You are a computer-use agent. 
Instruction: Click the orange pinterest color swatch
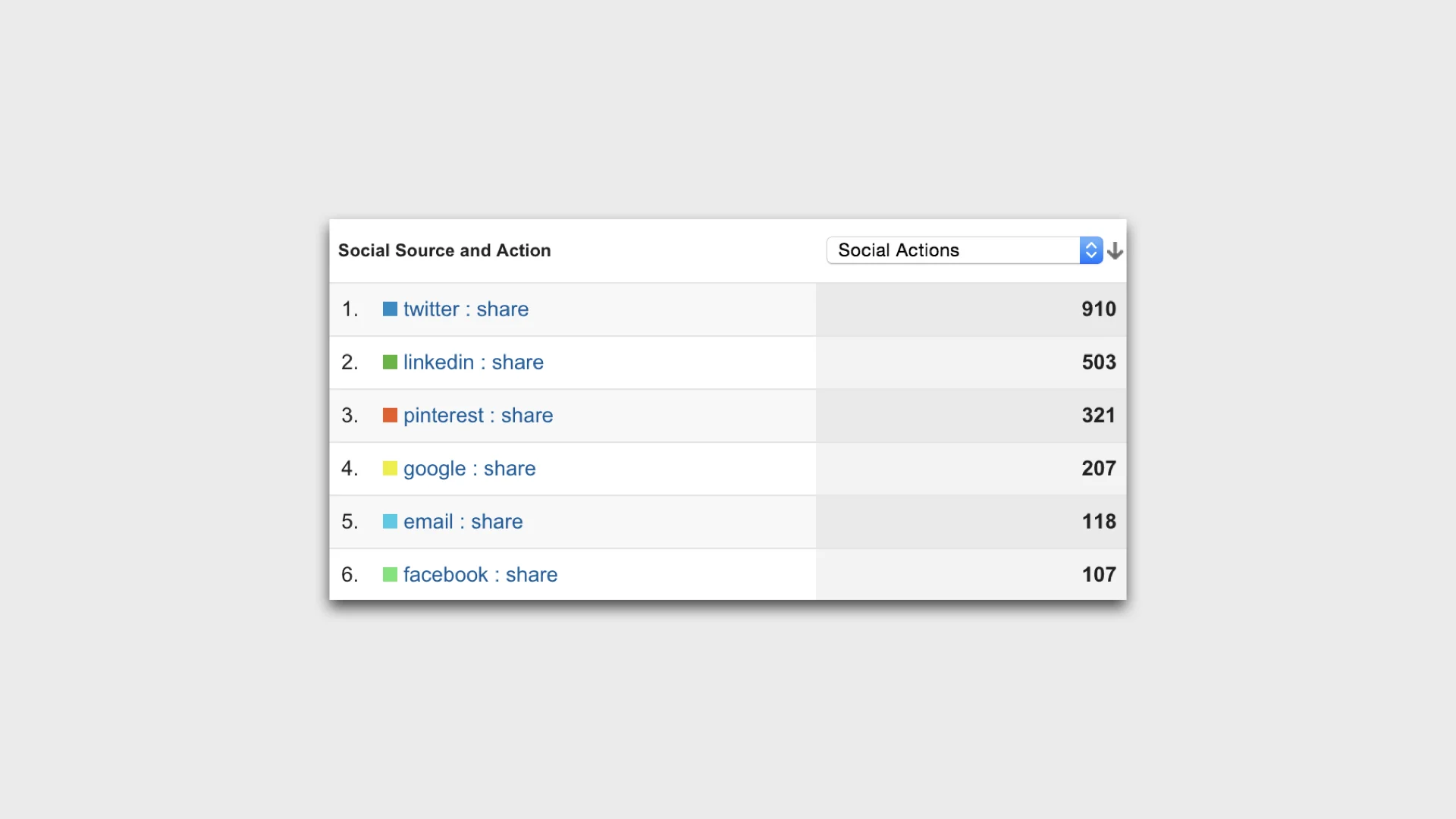(390, 416)
